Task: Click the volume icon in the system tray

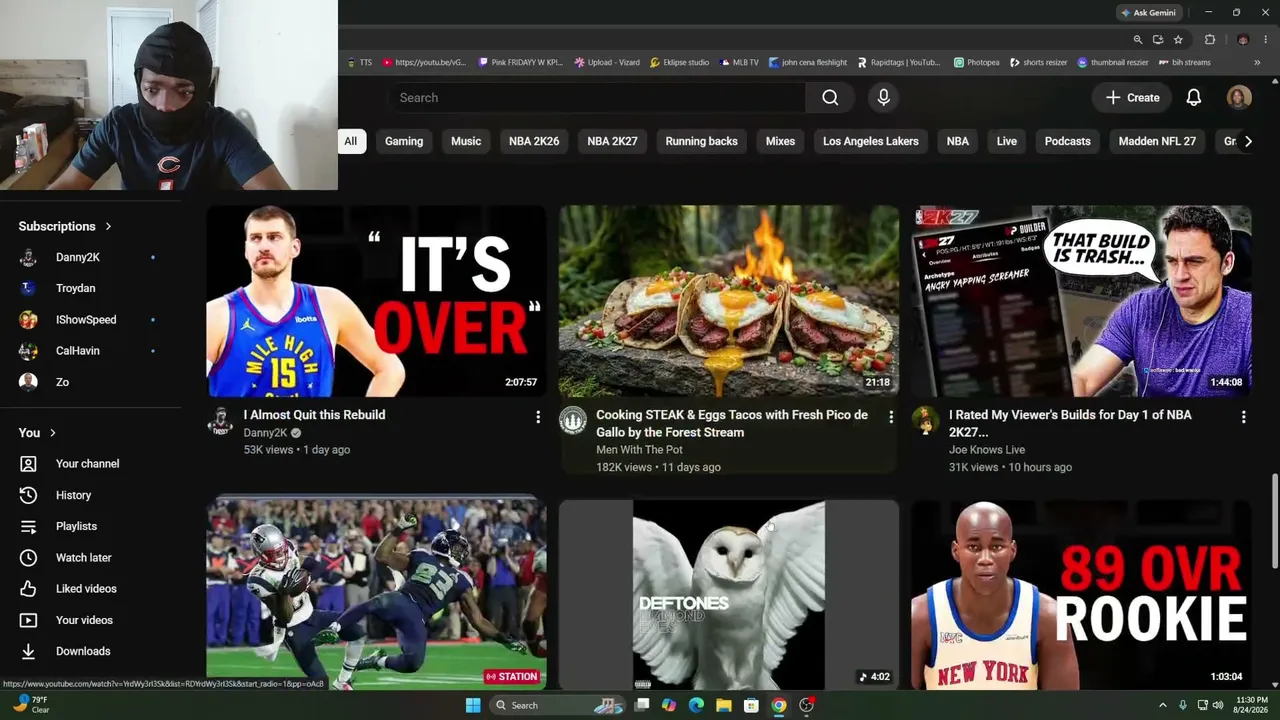Action: [1217, 705]
